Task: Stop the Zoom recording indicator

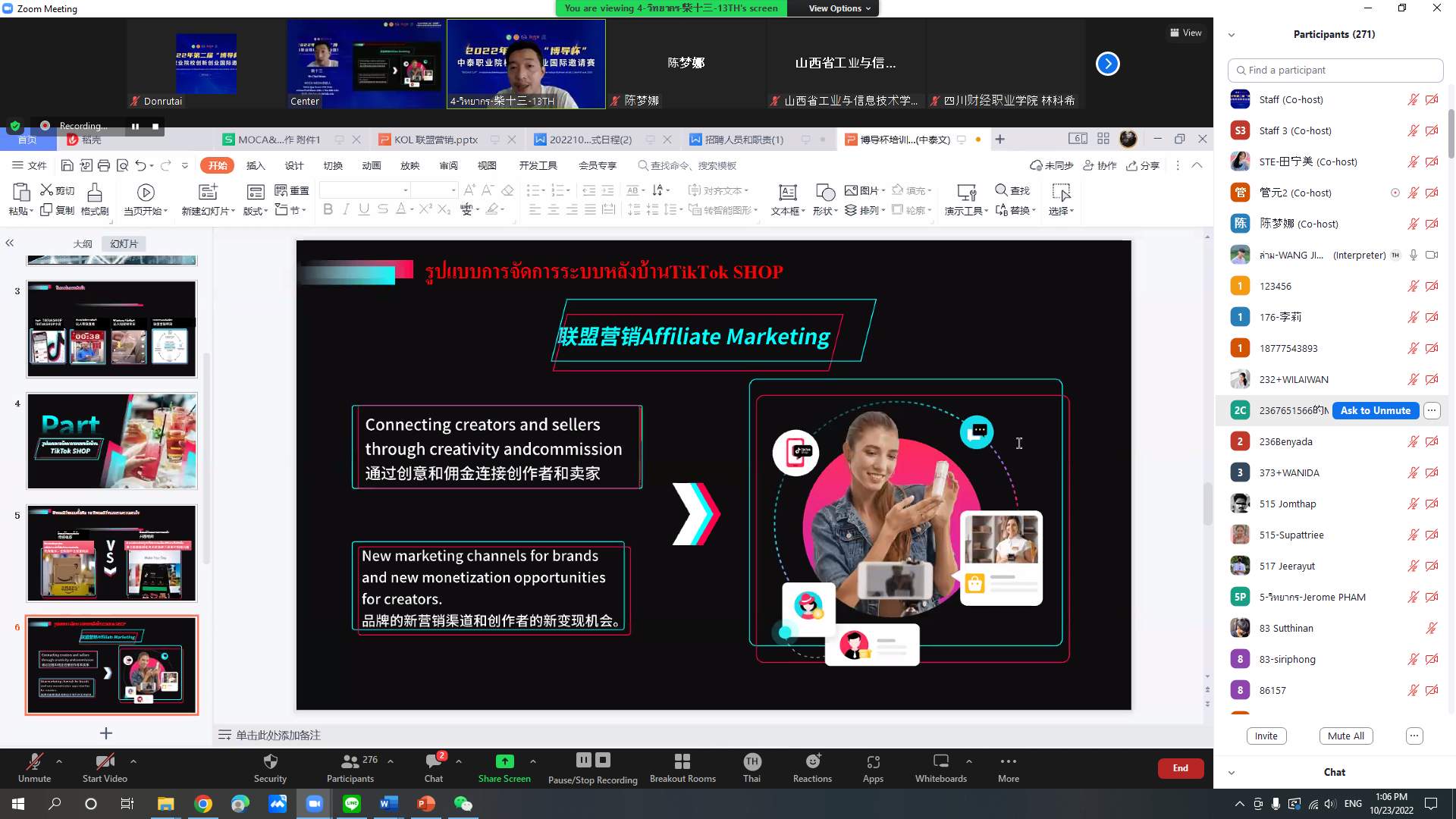Action: [x=155, y=126]
